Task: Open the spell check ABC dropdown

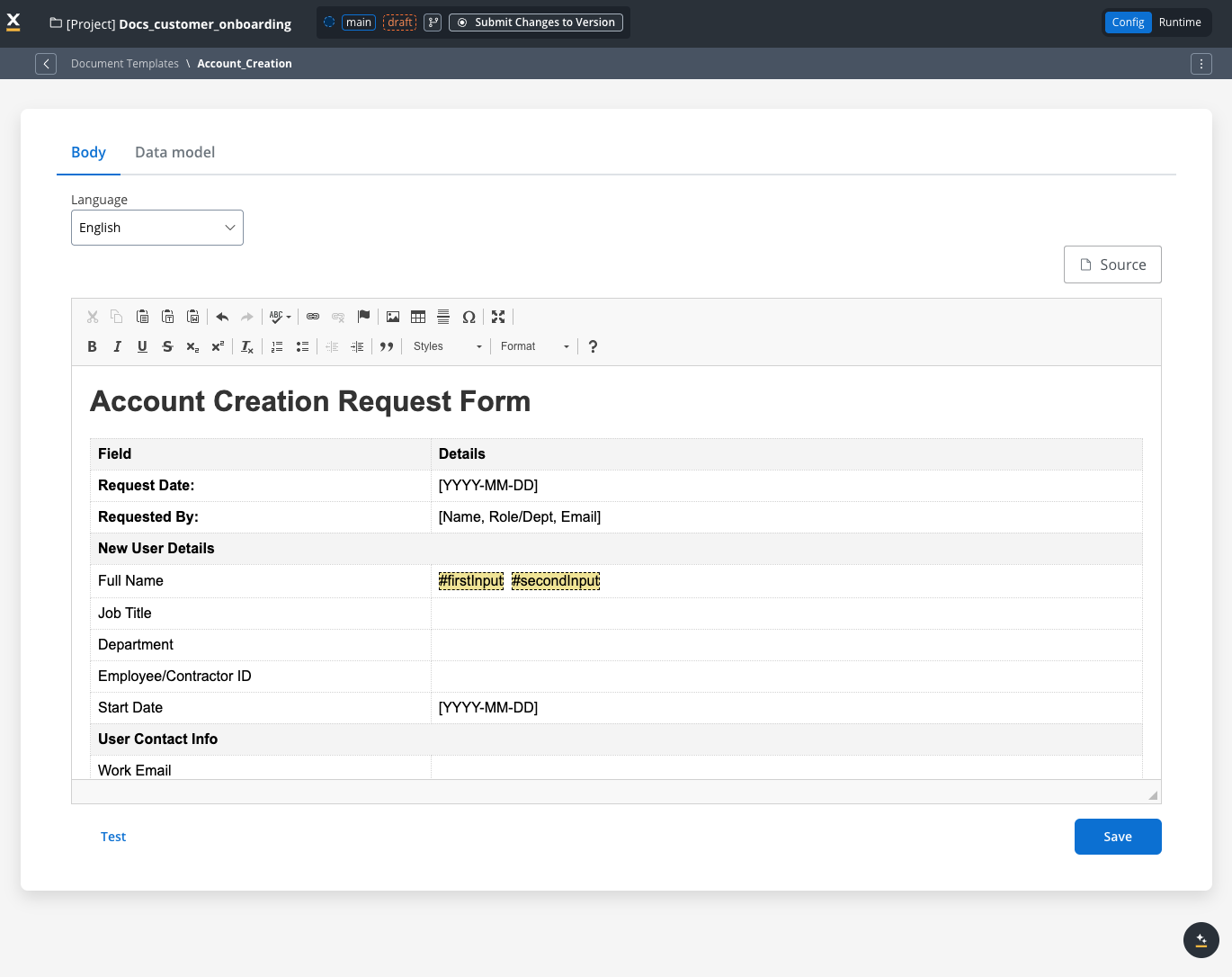Action: click(x=281, y=317)
